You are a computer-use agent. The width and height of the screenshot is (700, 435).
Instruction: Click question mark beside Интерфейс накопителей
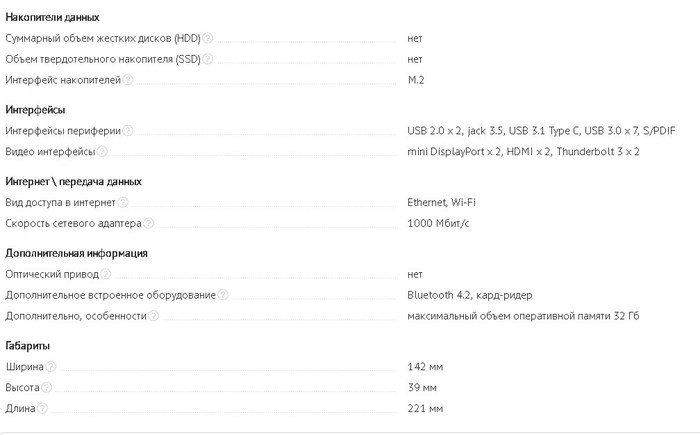pyautogui.click(x=128, y=80)
